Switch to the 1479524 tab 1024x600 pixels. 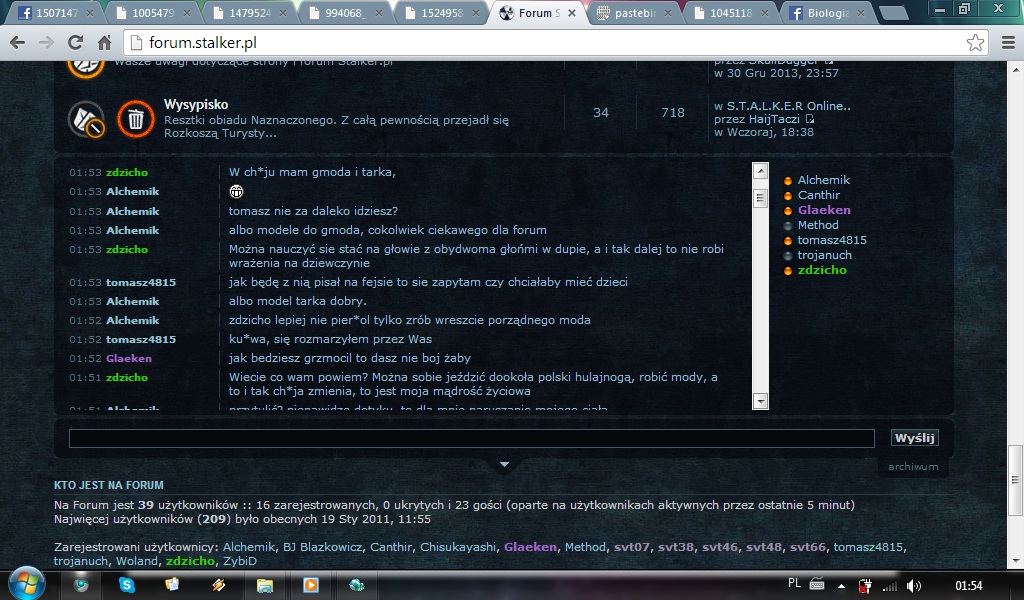click(251, 13)
